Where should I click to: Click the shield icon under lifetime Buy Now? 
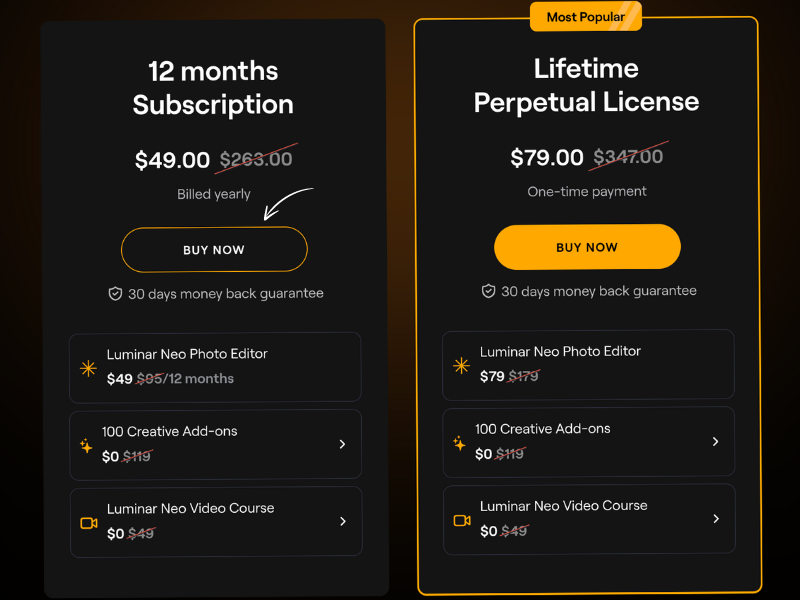click(488, 291)
